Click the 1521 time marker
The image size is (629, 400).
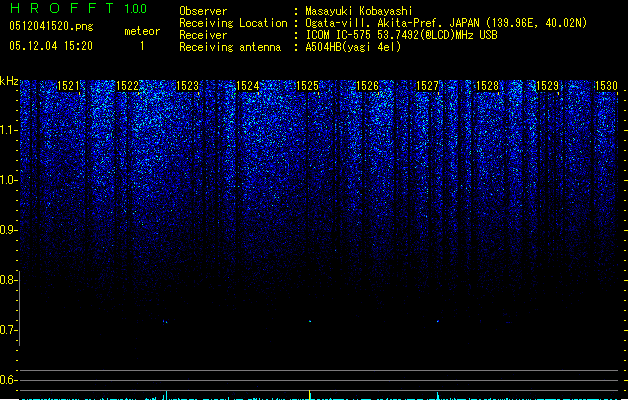coord(68,86)
